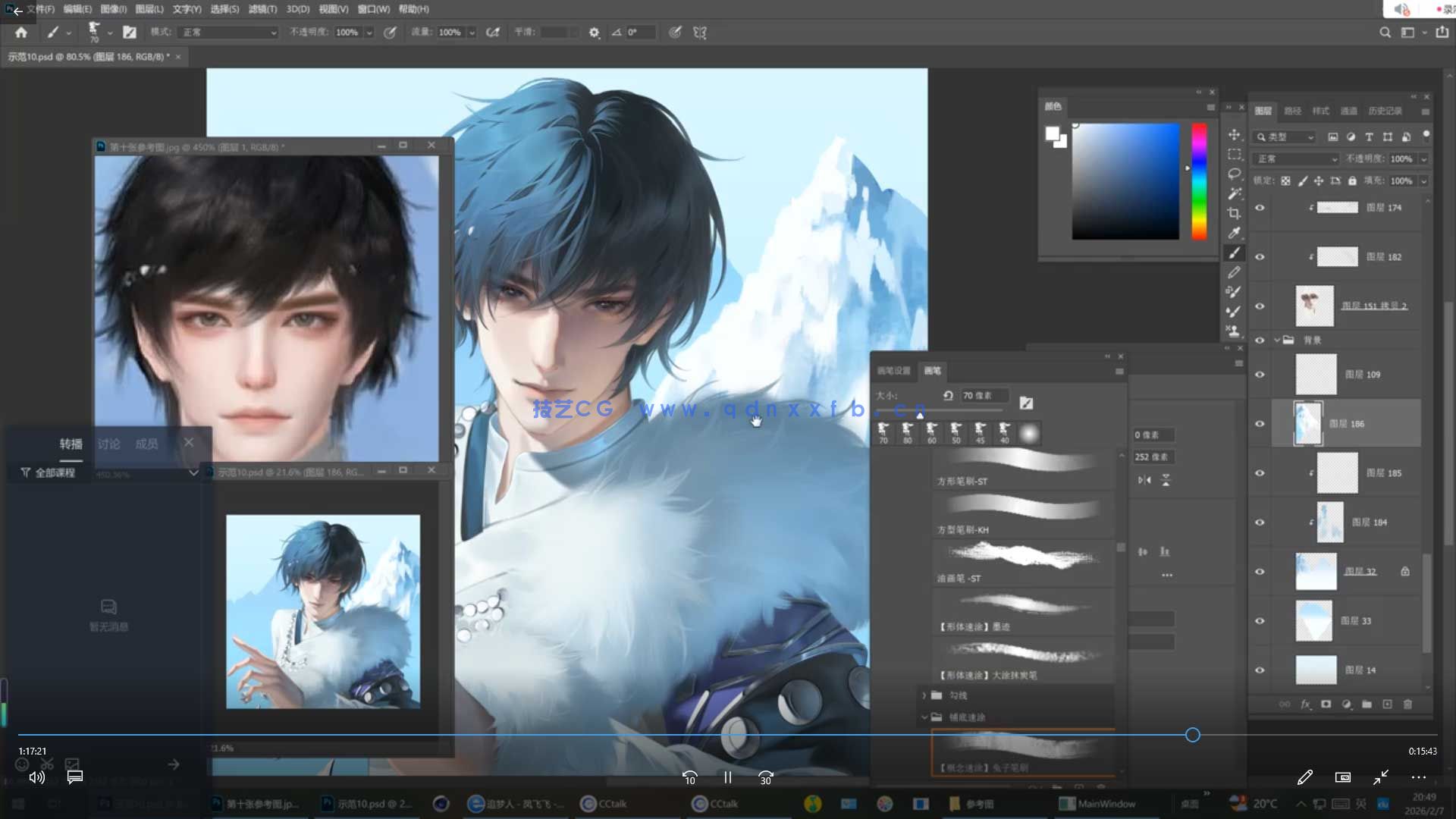Select the Crop tool

click(1235, 213)
